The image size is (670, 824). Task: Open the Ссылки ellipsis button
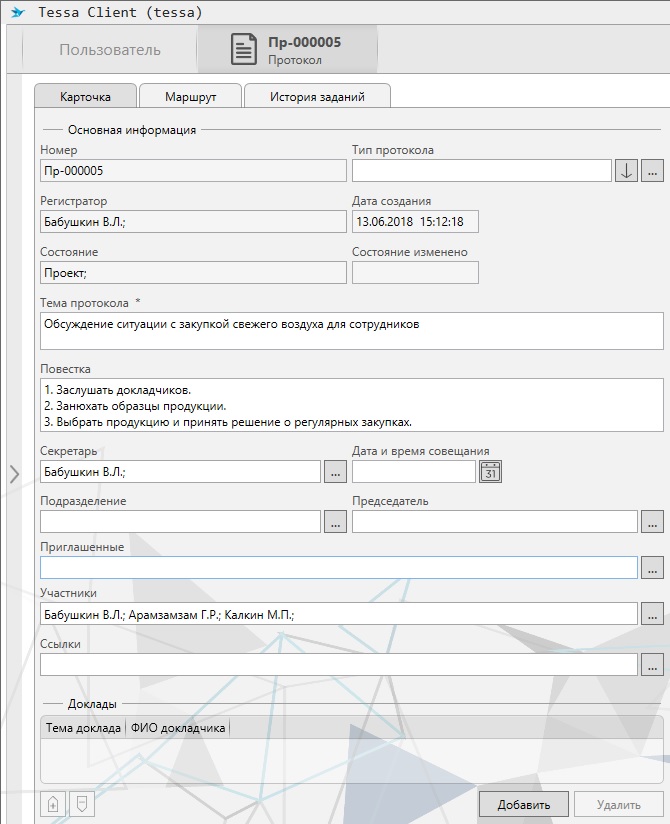point(652,664)
